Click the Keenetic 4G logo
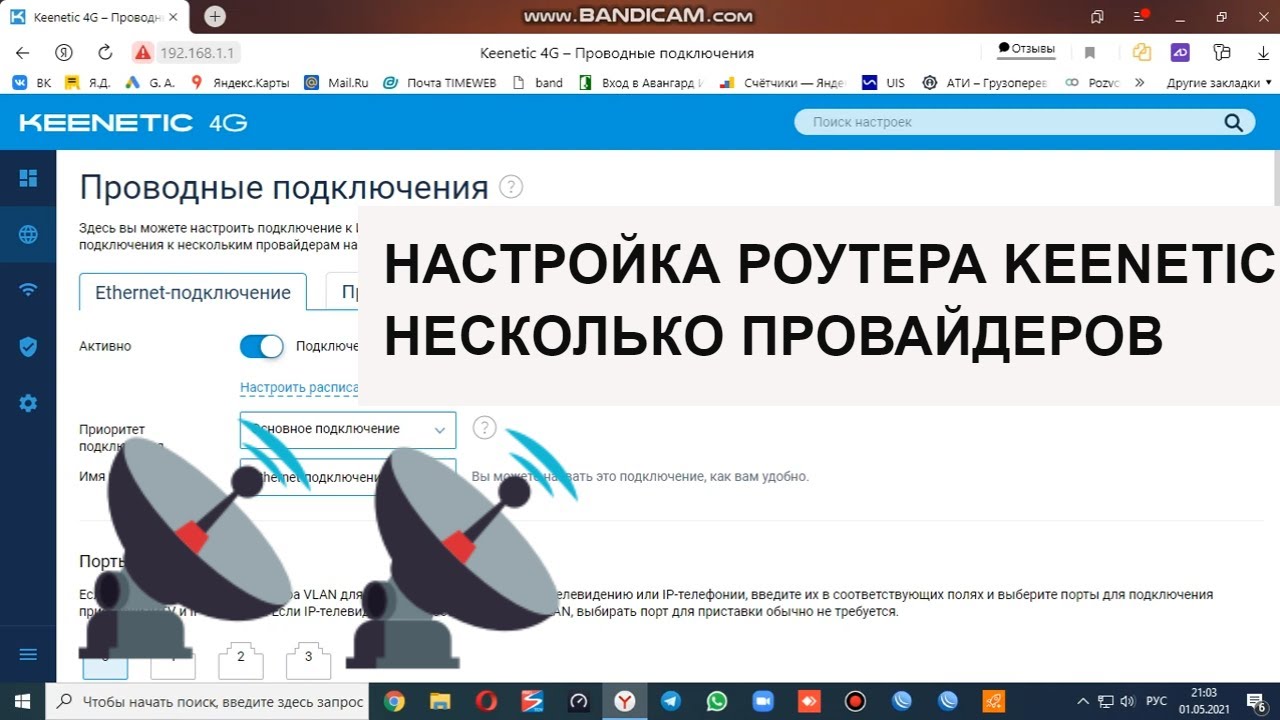1280x720 pixels. 133,122
